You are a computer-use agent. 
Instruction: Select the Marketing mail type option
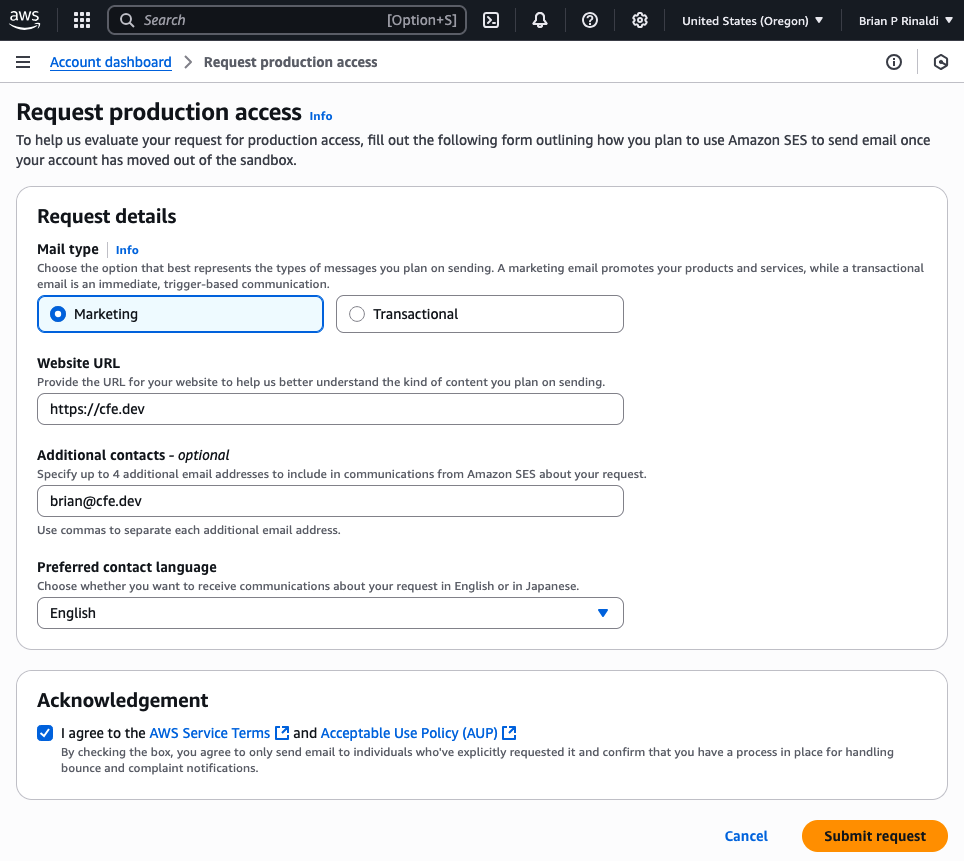[x=57, y=313]
